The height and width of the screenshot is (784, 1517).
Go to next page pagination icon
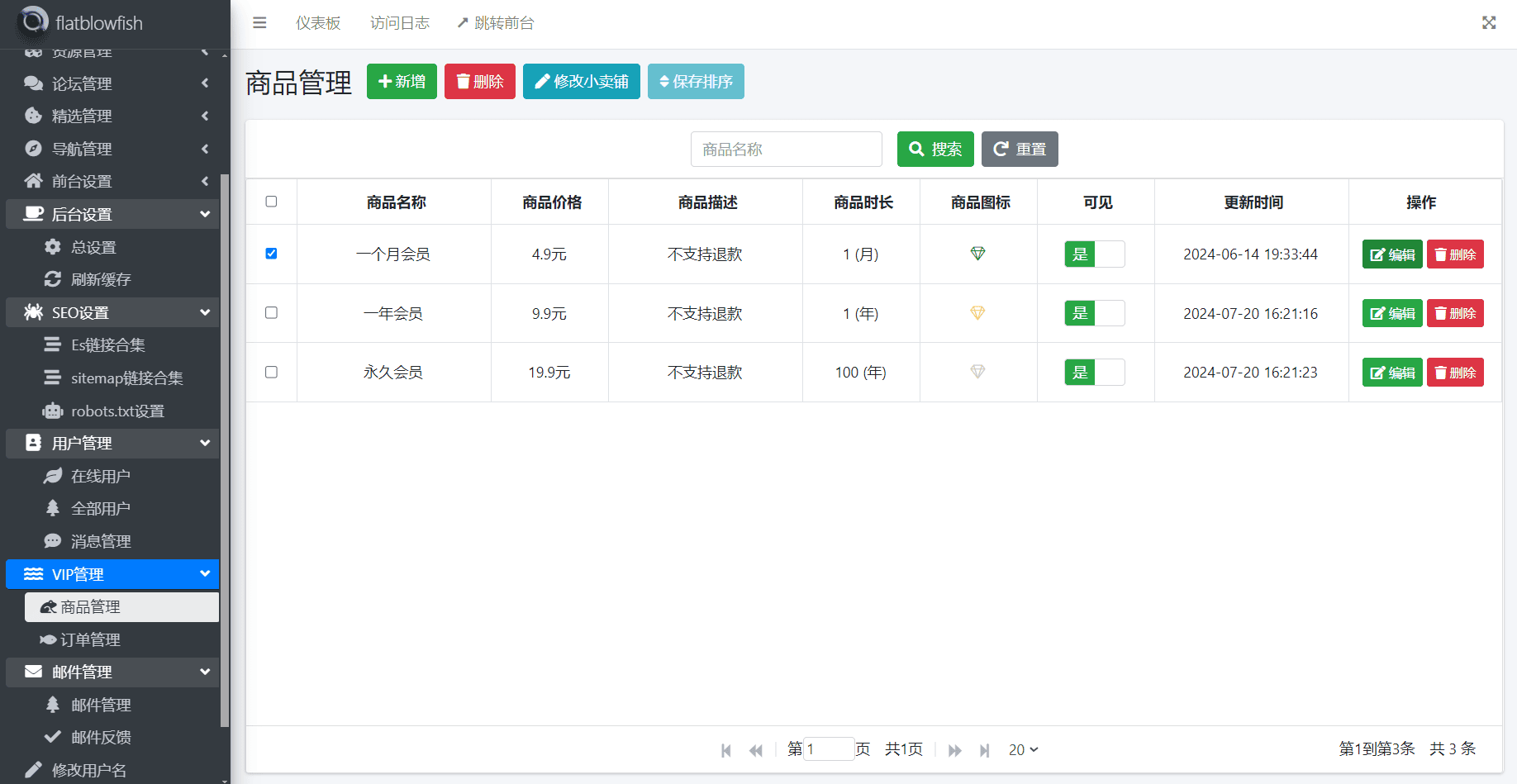(955, 750)
